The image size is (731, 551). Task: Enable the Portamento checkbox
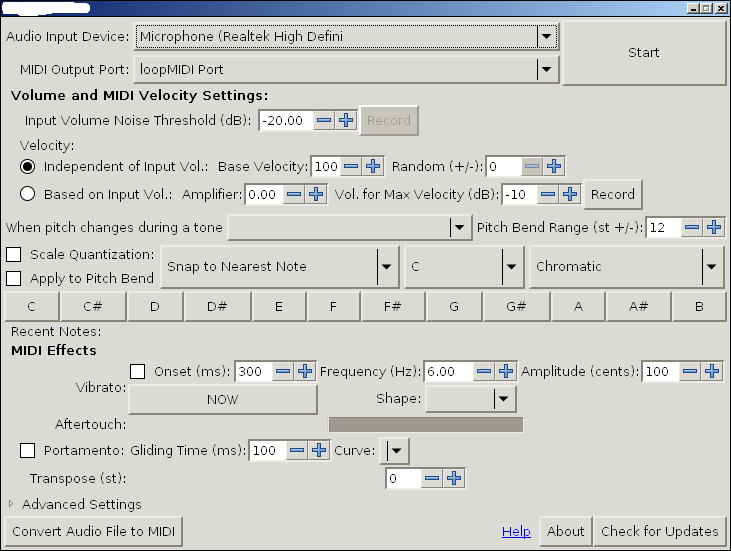(x=28, y=450)
